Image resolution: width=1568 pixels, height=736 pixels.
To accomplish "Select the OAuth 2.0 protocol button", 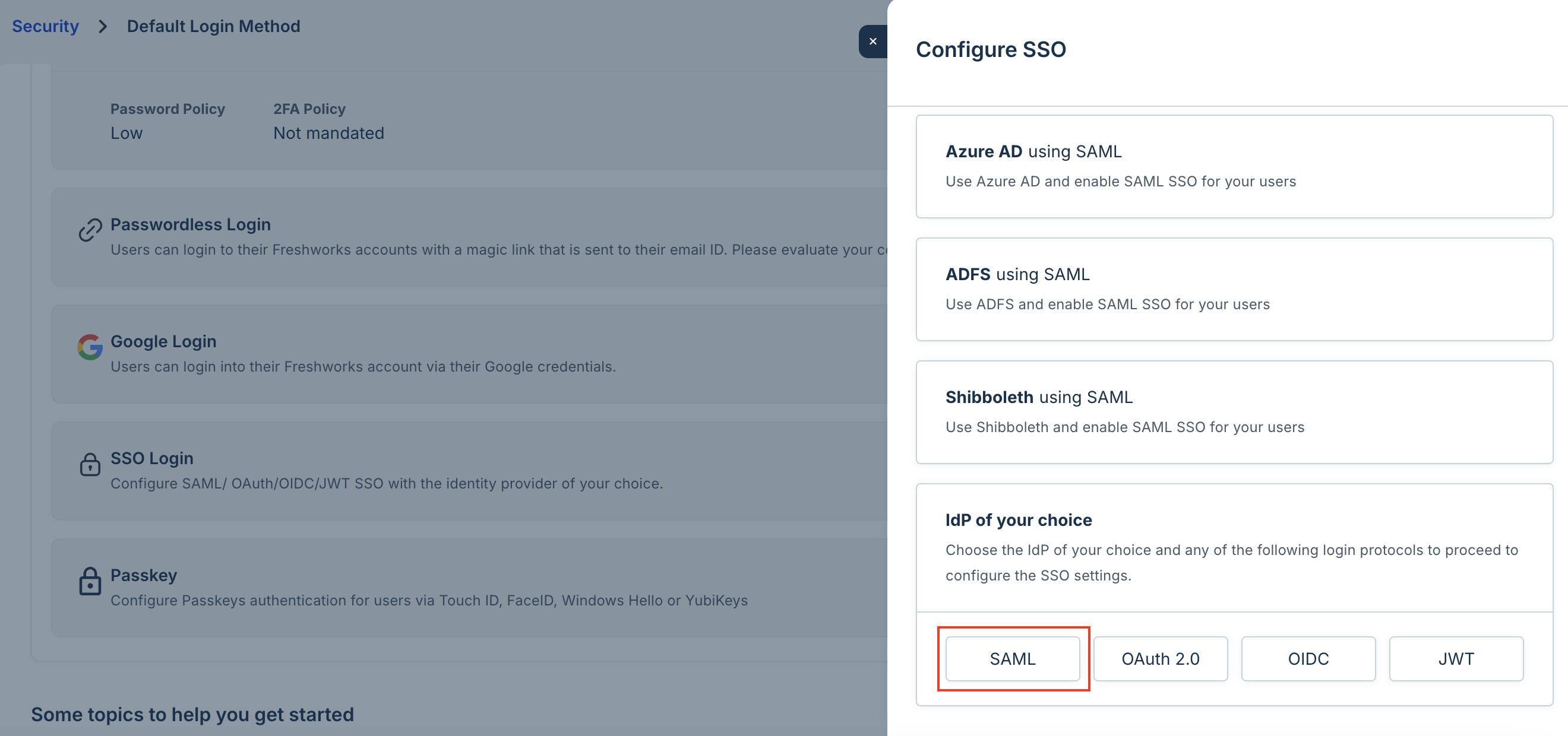I will (1160, 659).
